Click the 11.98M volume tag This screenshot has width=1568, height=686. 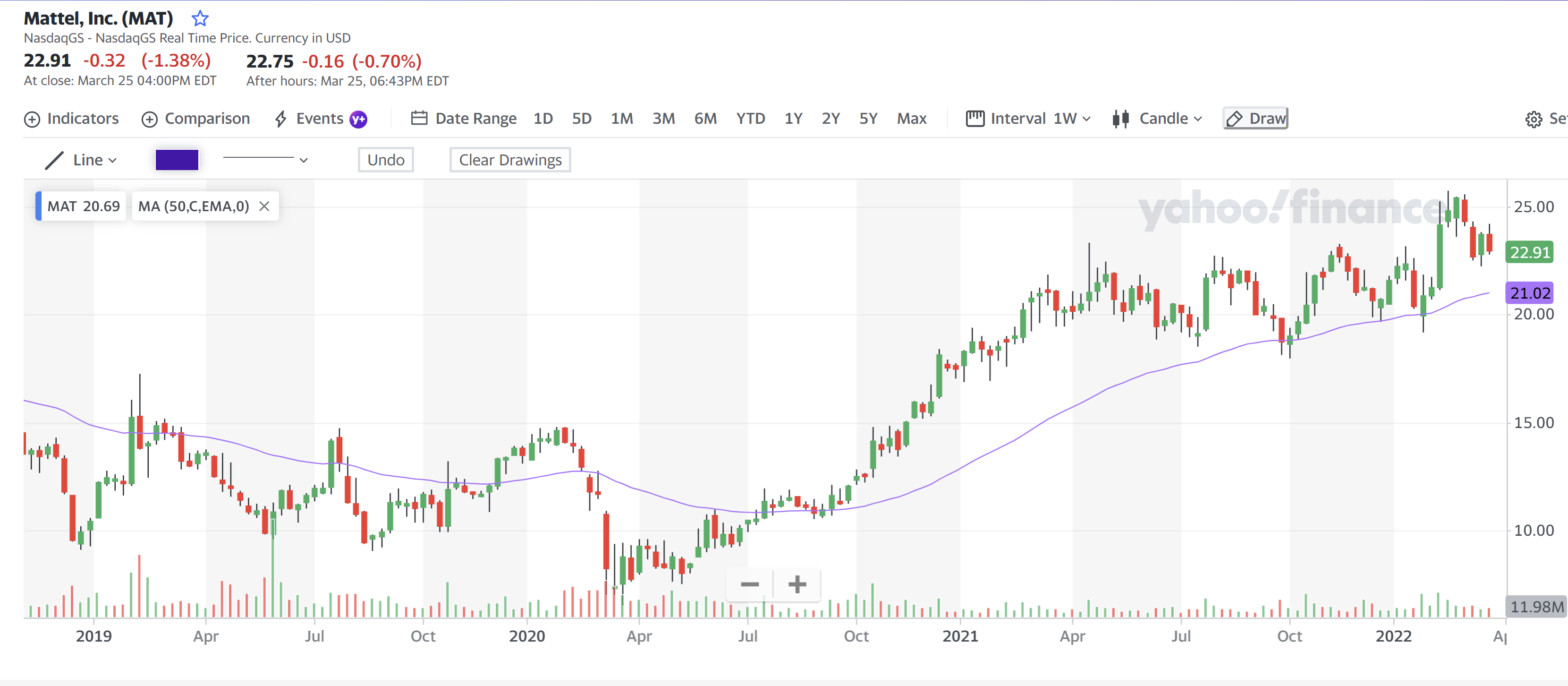click(1536, 607)
